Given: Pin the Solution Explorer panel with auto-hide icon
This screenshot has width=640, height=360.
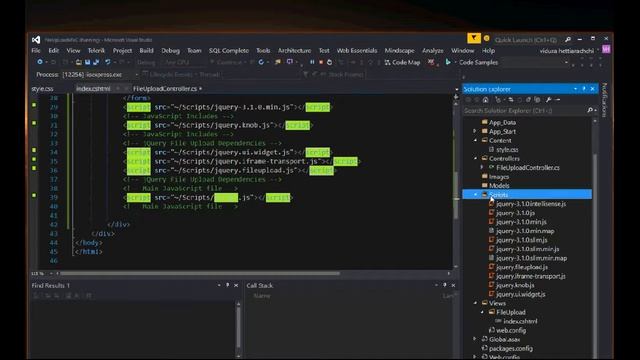Looking at the screenshot, I should point(584,89).
